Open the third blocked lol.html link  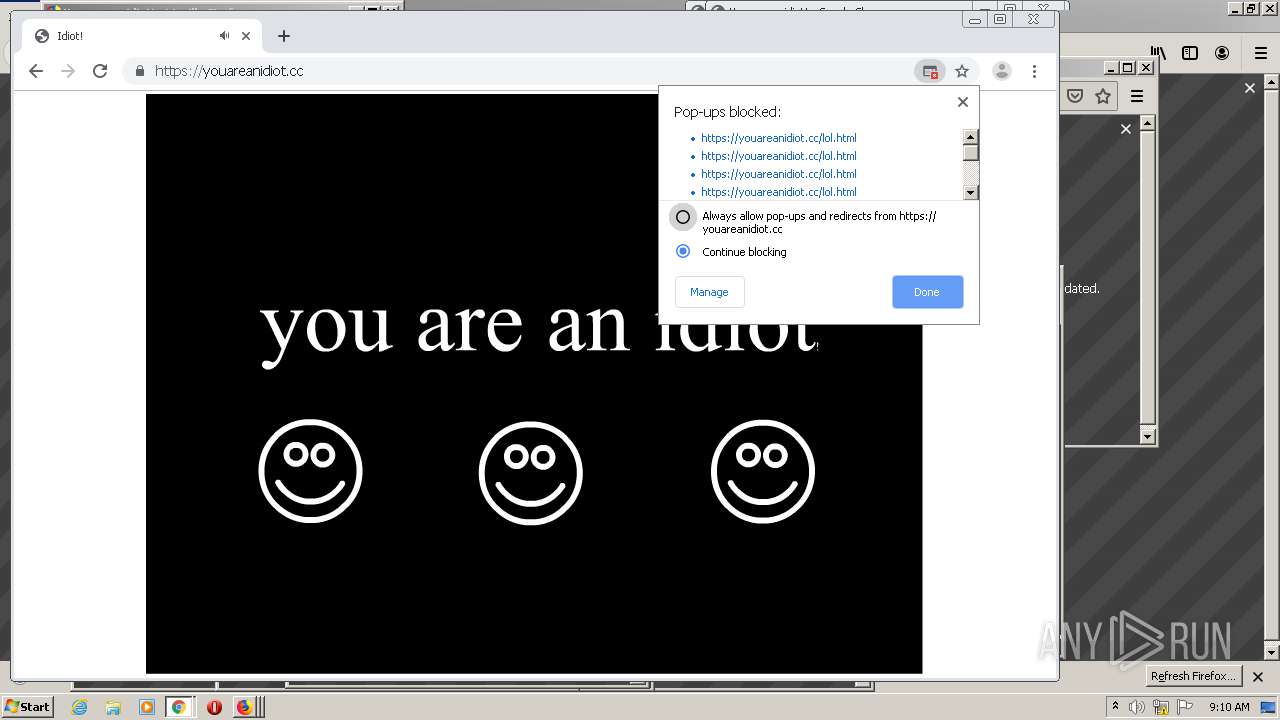tap(778, 174)
